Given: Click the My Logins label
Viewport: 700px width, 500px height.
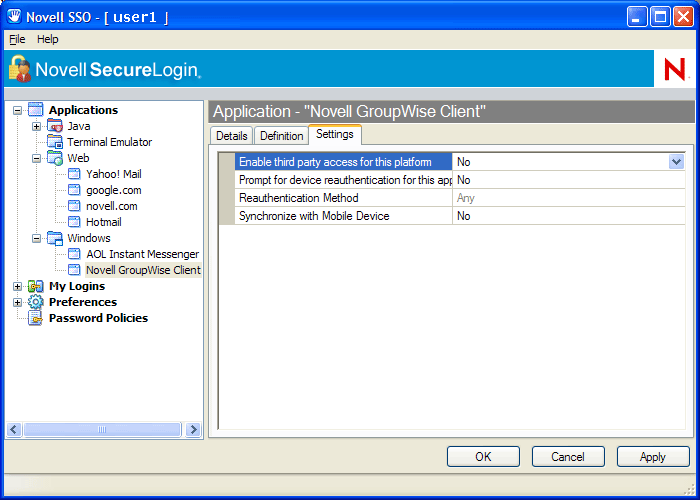Looking at the screenshot, I should click(77, 286).
